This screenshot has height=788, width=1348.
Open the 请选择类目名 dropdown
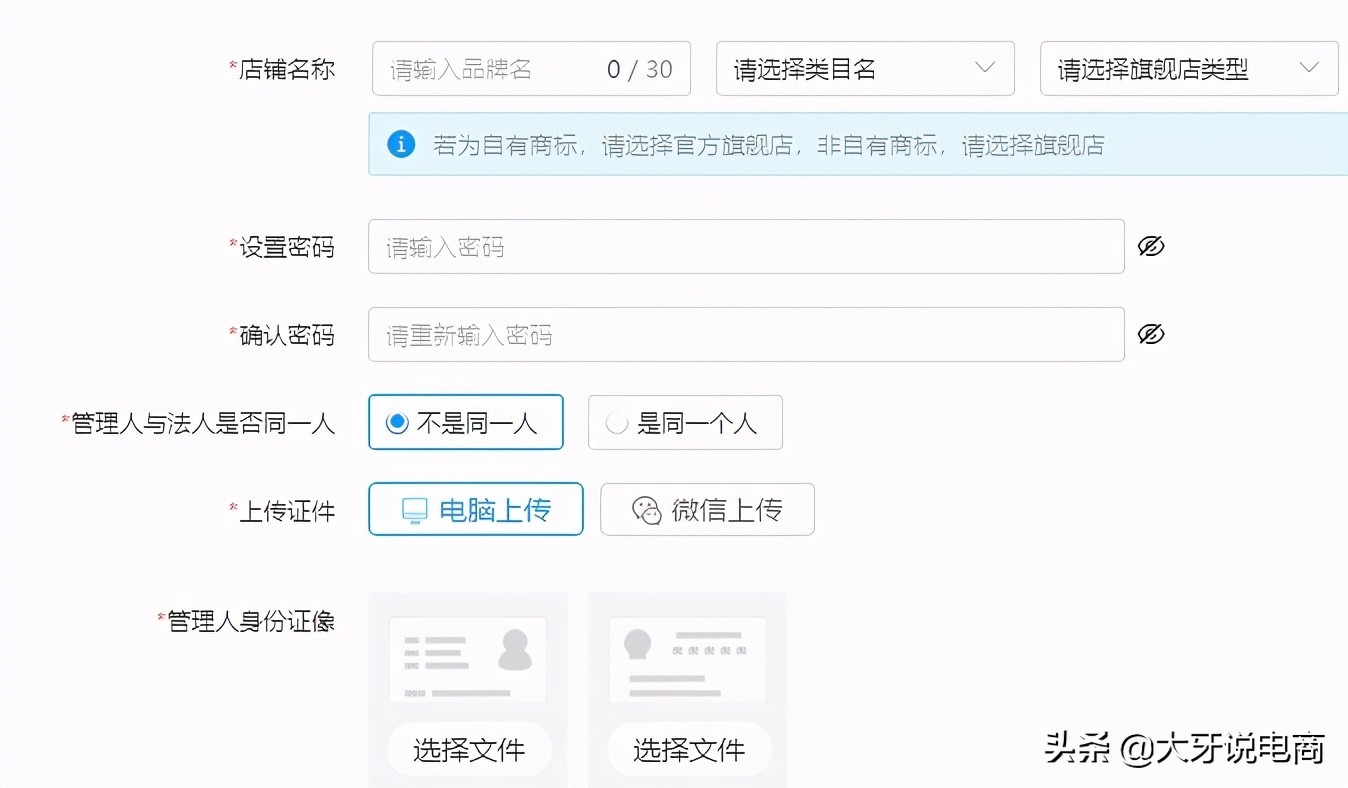click(x=865, y=68)
